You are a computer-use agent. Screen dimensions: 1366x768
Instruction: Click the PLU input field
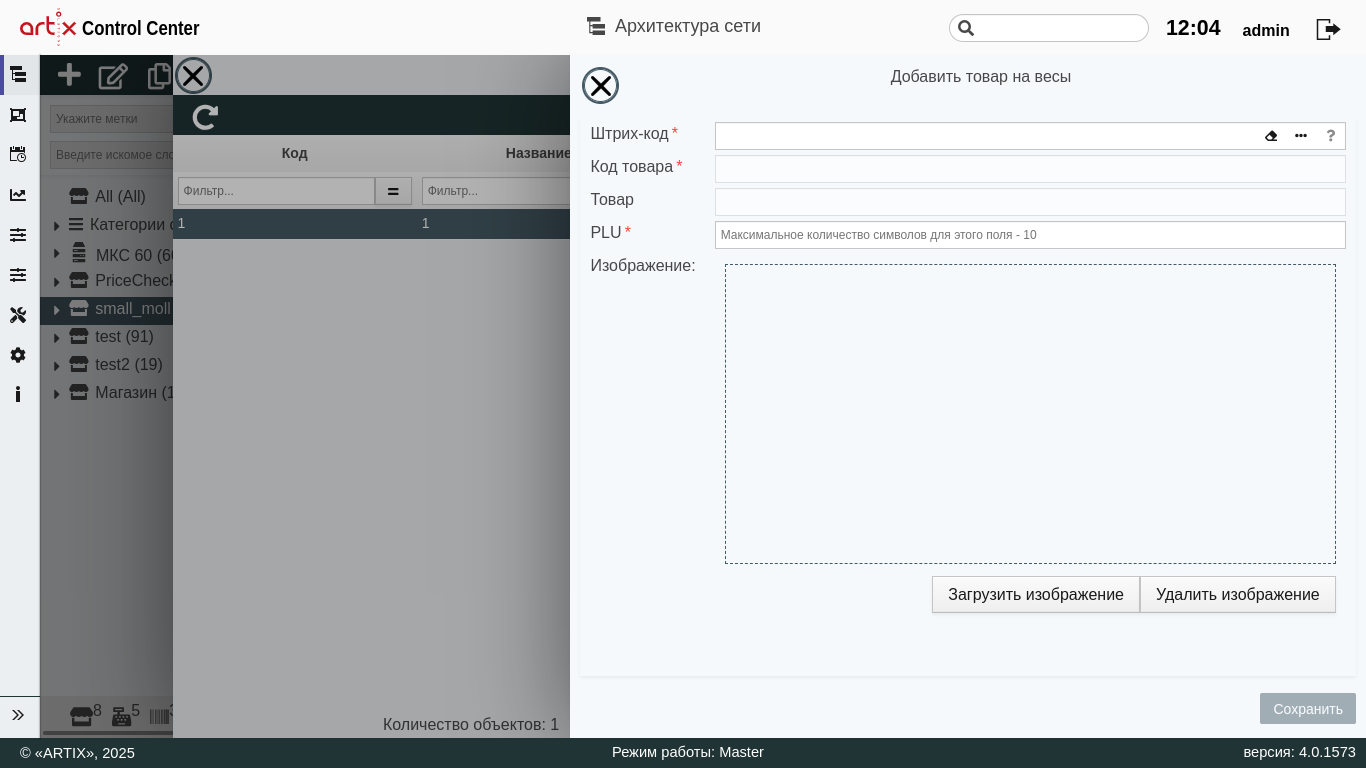(x=1030, y=235)
